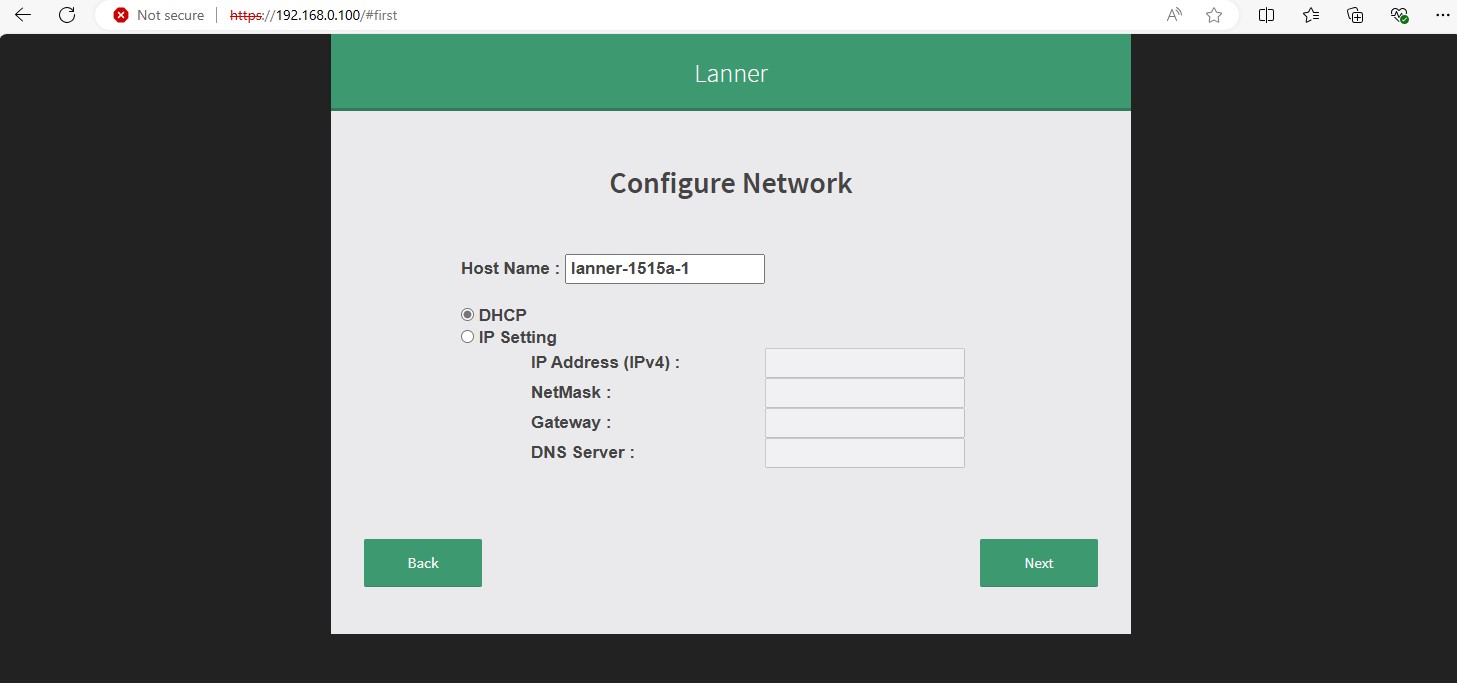
Task: Click the green Next button
Action: point(1039,563)
